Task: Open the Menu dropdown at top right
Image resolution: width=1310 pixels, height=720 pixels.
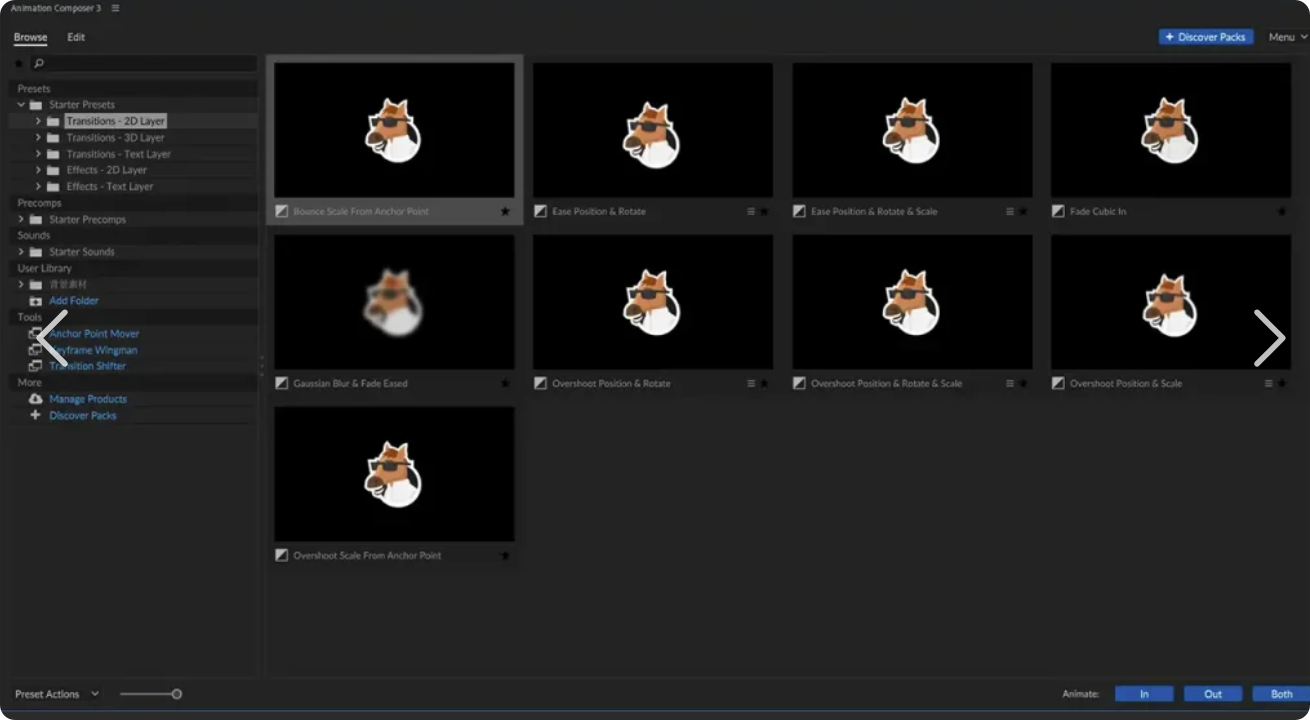Action: 1288,37
